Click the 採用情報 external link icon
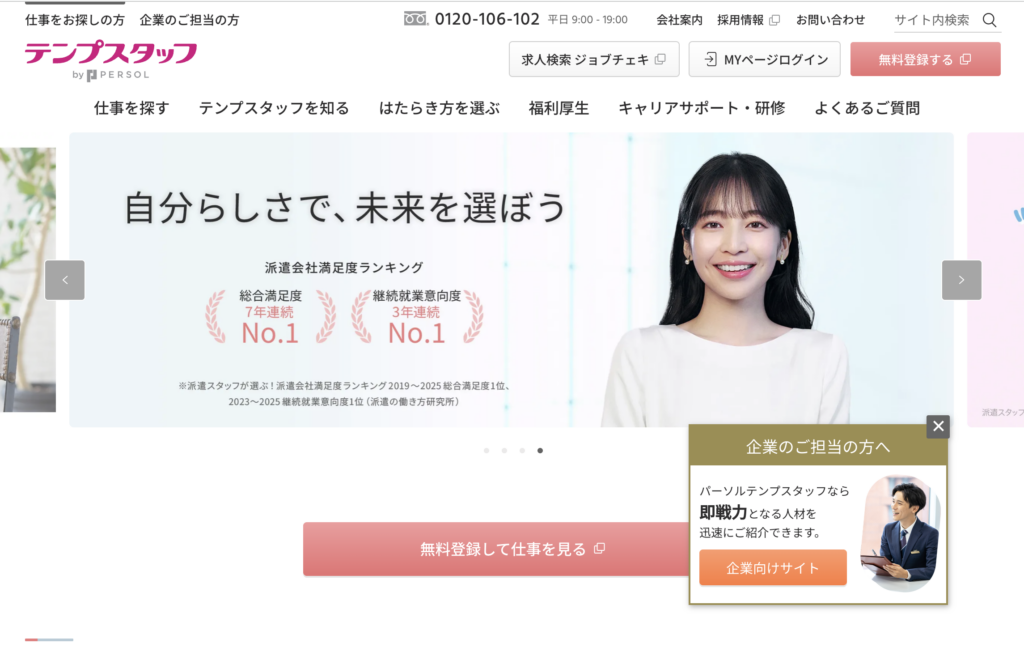This screenshot has width=1024, height=656. [x=775, y=20]
